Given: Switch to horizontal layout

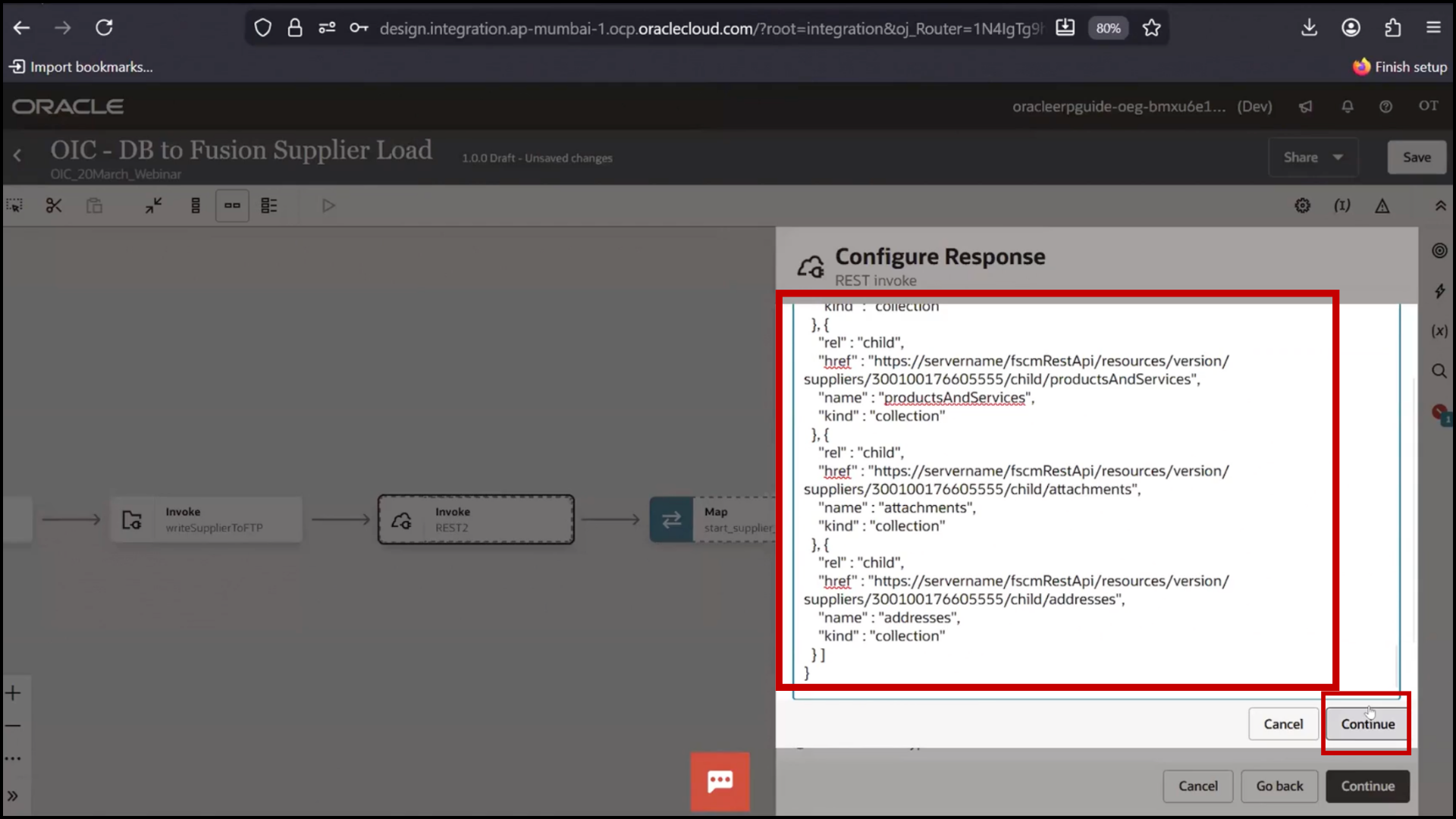Looking at the screenshot, I should (232, 206).
